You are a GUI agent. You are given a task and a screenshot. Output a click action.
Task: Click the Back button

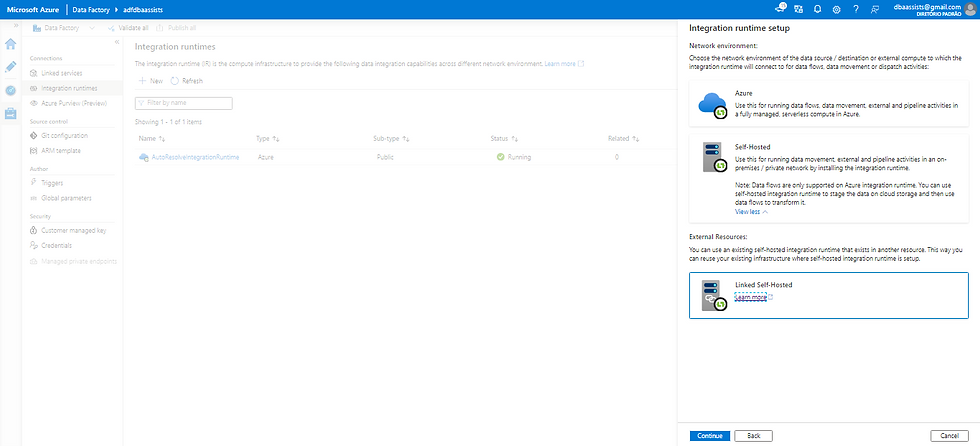[x=754, y=435]
